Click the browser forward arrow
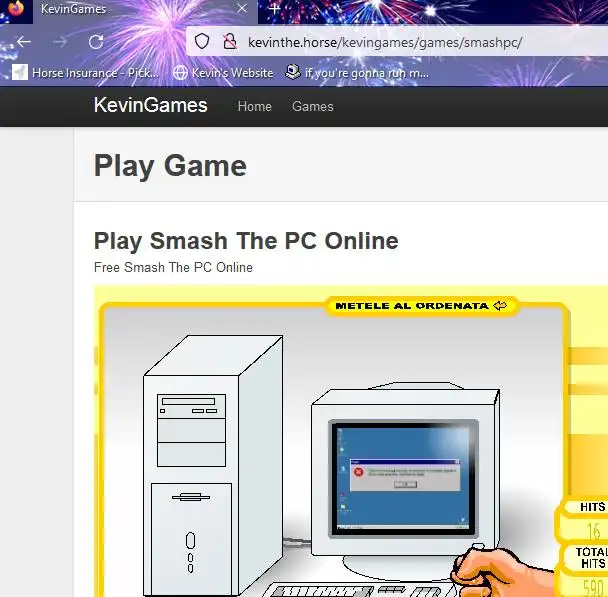 tap(60, 41)
